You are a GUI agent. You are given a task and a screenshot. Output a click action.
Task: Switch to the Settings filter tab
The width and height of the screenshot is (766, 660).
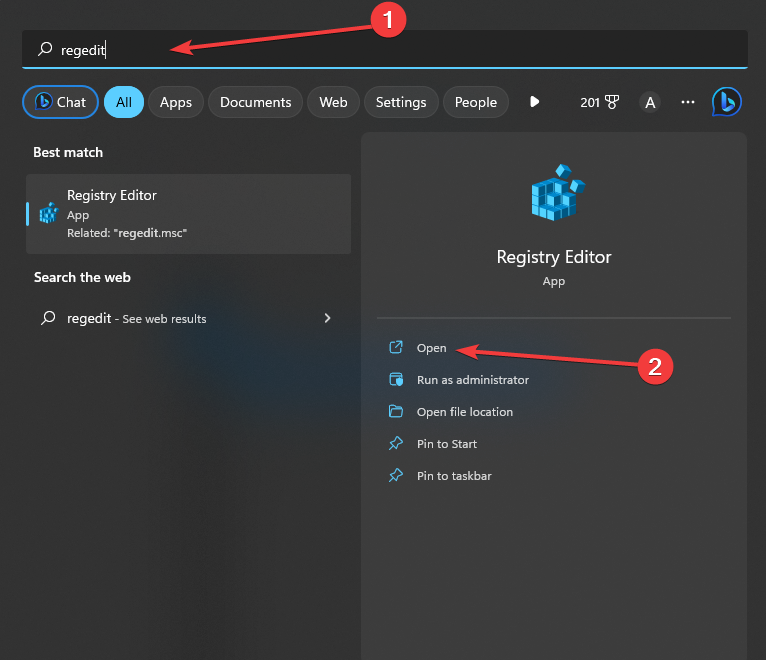click(x=401, y=102)
